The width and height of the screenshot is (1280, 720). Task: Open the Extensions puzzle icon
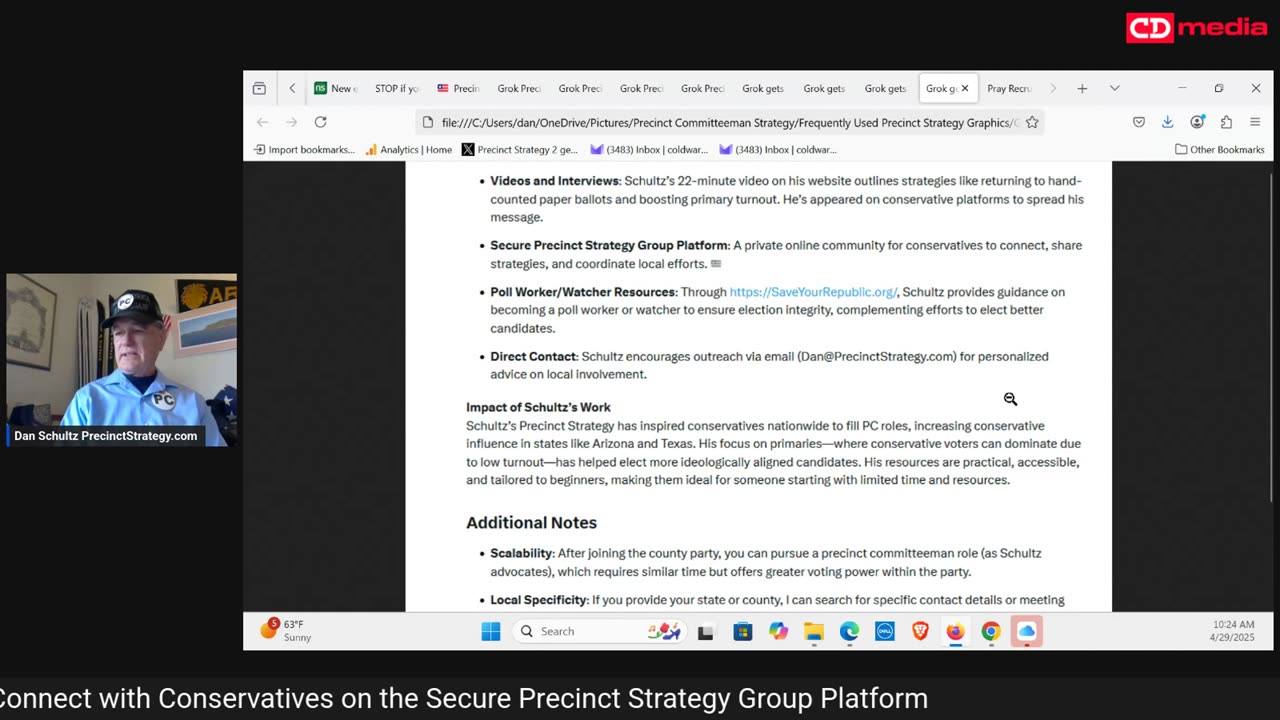tap(1226, 122)
